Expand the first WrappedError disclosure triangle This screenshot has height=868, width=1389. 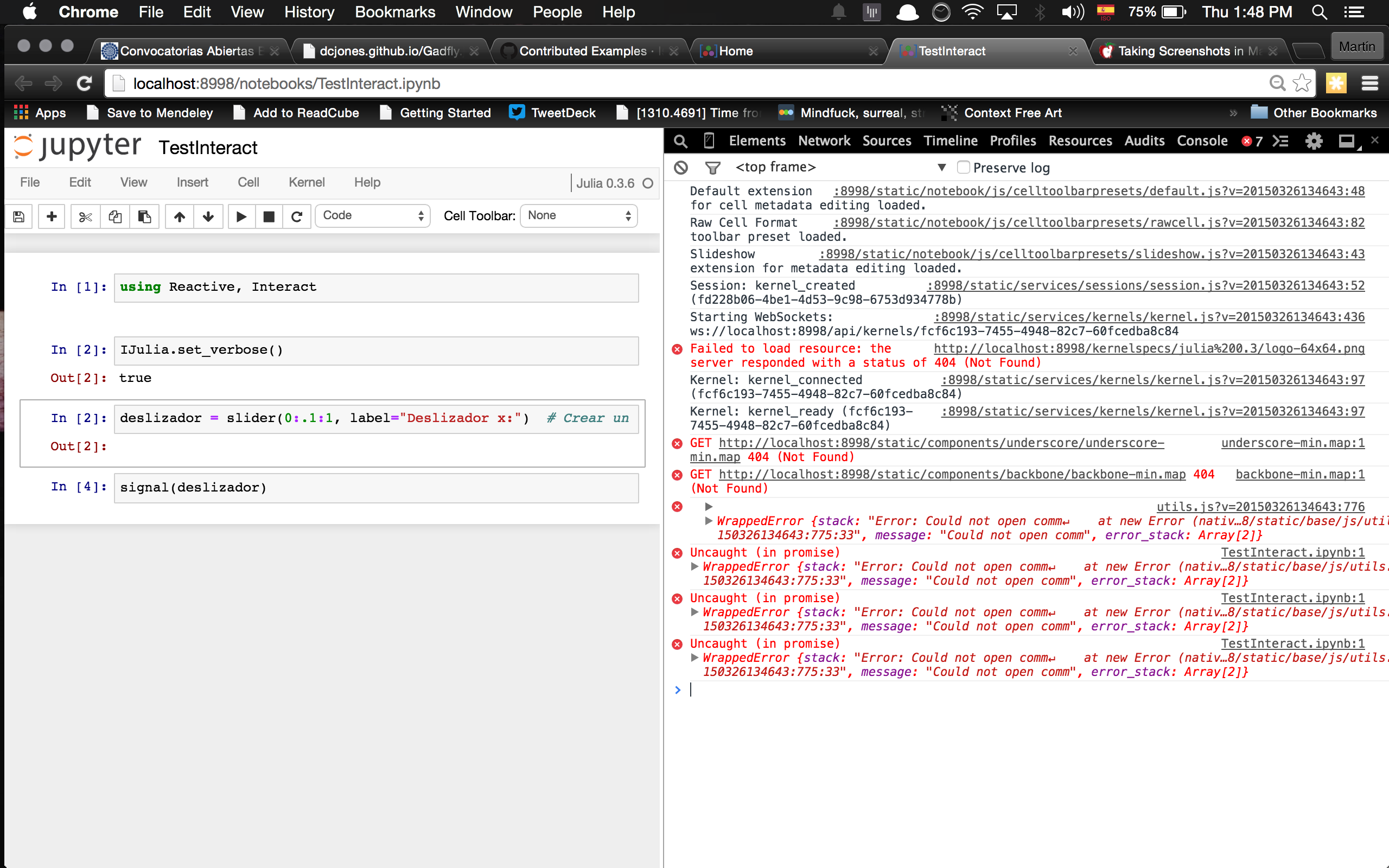(x=709, y=521)
